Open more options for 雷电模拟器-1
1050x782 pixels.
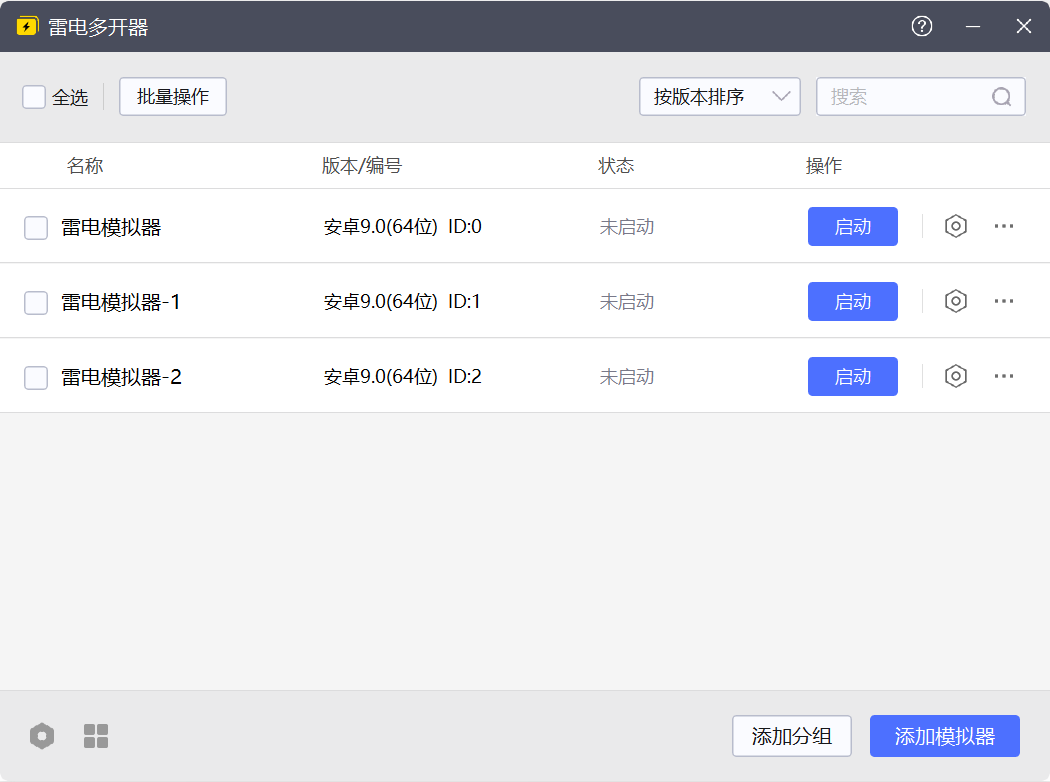(1004, 301)
